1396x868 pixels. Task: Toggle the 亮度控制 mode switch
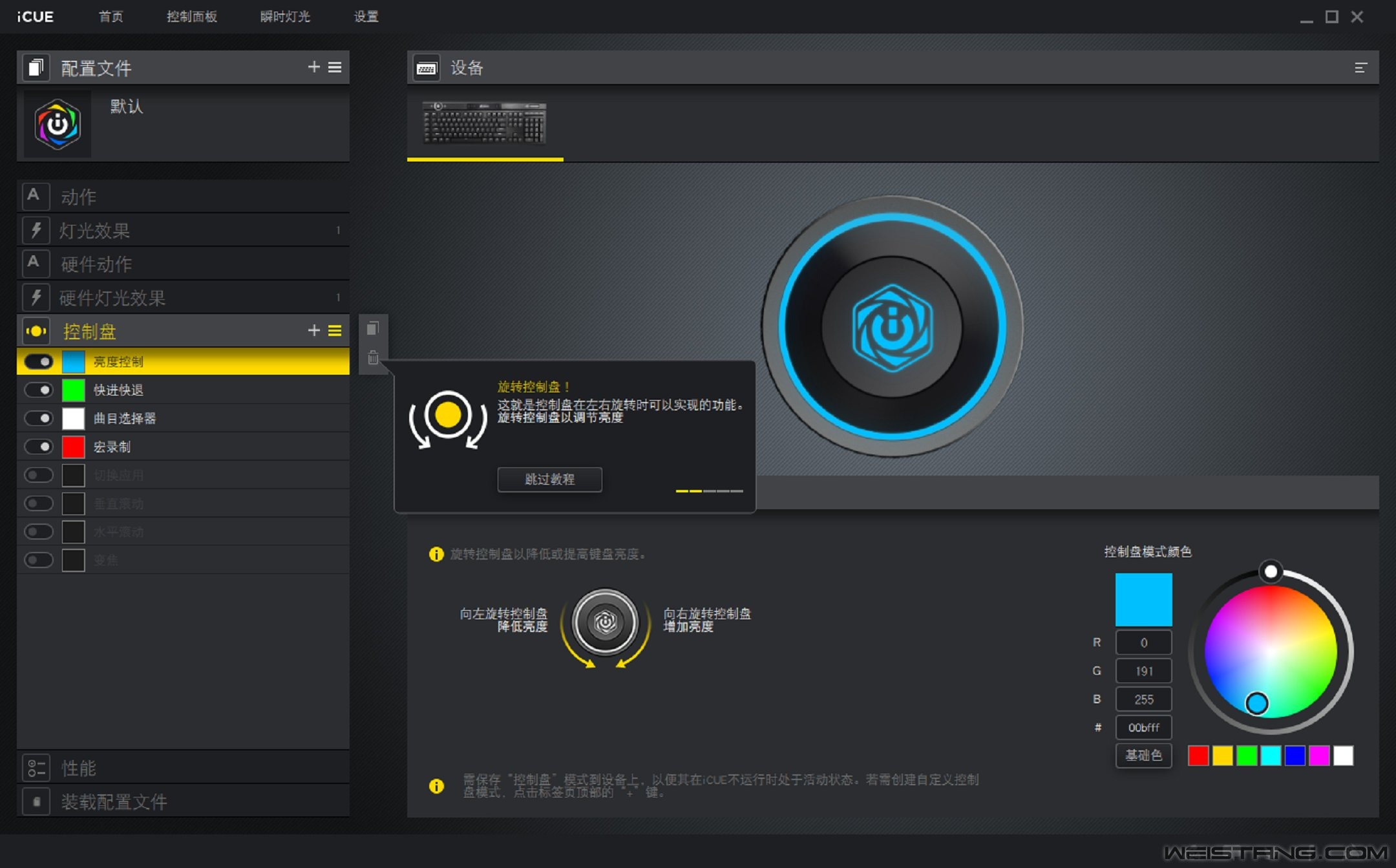[39, 361]
